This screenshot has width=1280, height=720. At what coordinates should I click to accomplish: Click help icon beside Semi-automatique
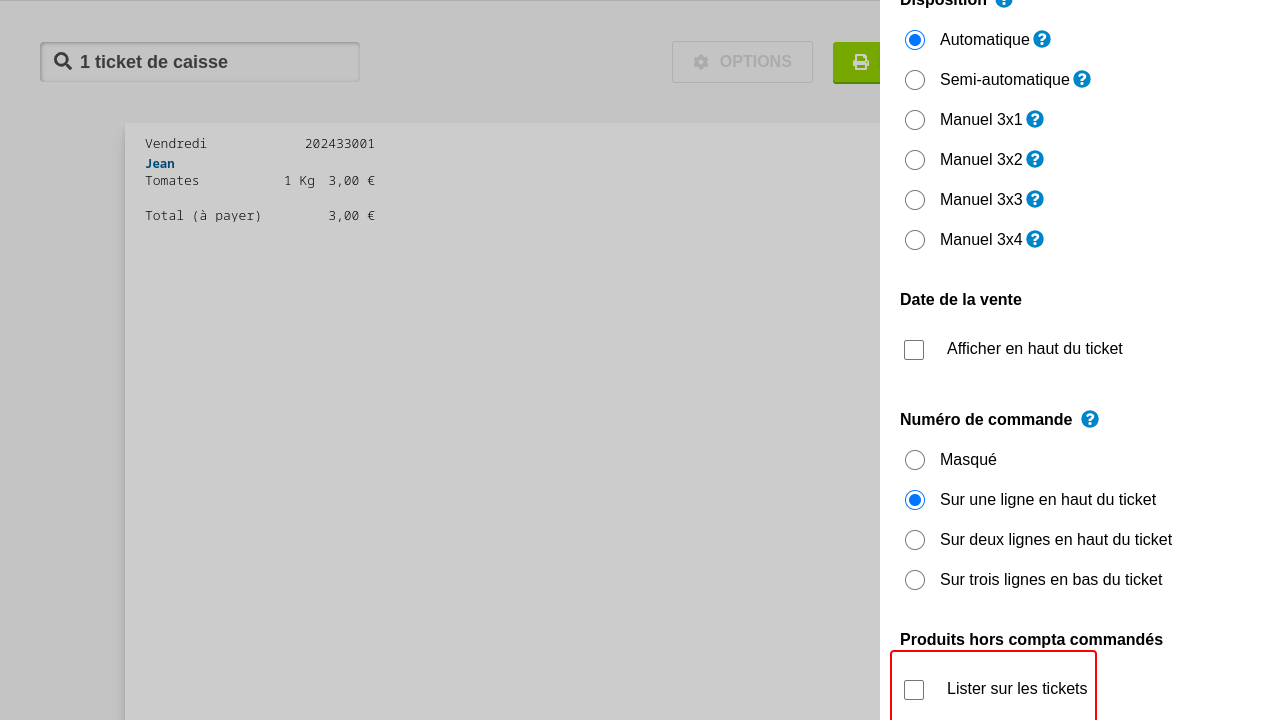pos(1082,79)
